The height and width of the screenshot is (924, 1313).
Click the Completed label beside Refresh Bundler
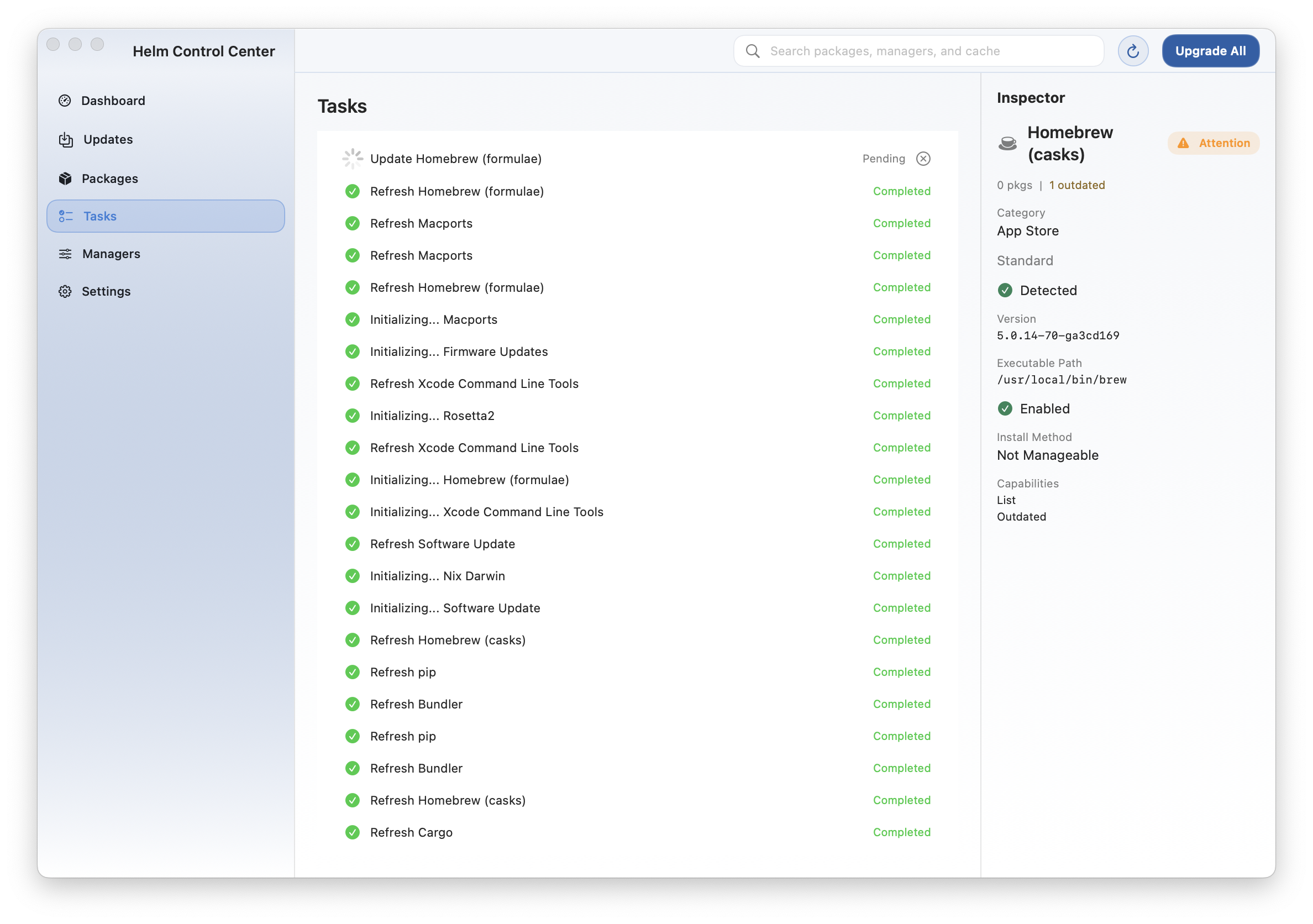(901, 704)
